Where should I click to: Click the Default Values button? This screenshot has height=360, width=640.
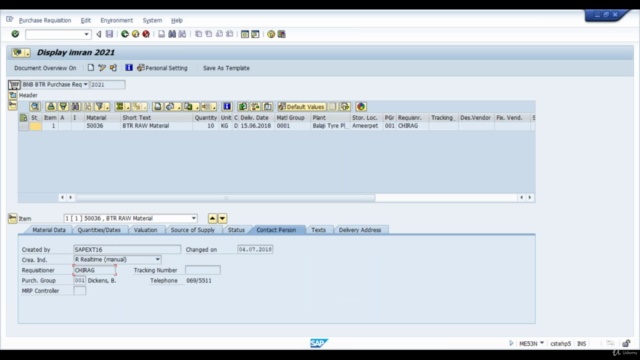coord(302,107)
